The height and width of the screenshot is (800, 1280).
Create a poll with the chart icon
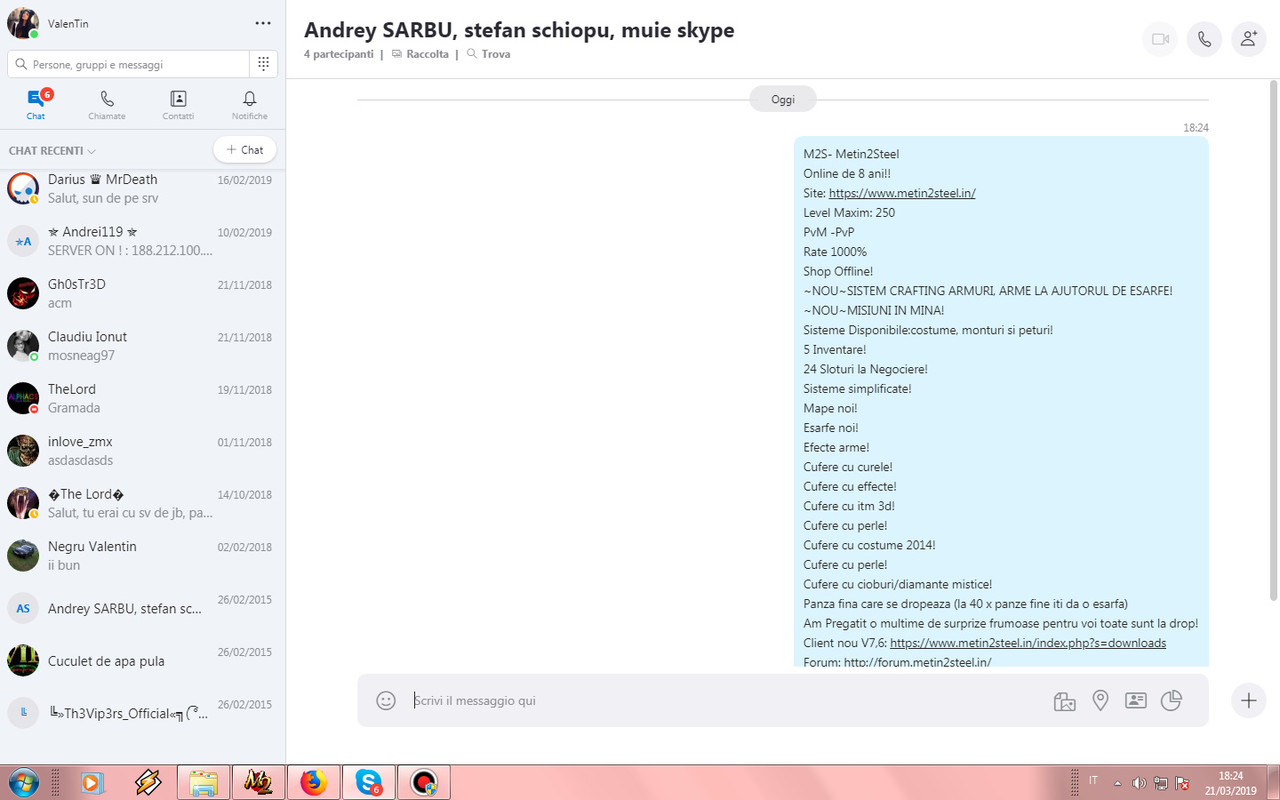point(1171,701)
